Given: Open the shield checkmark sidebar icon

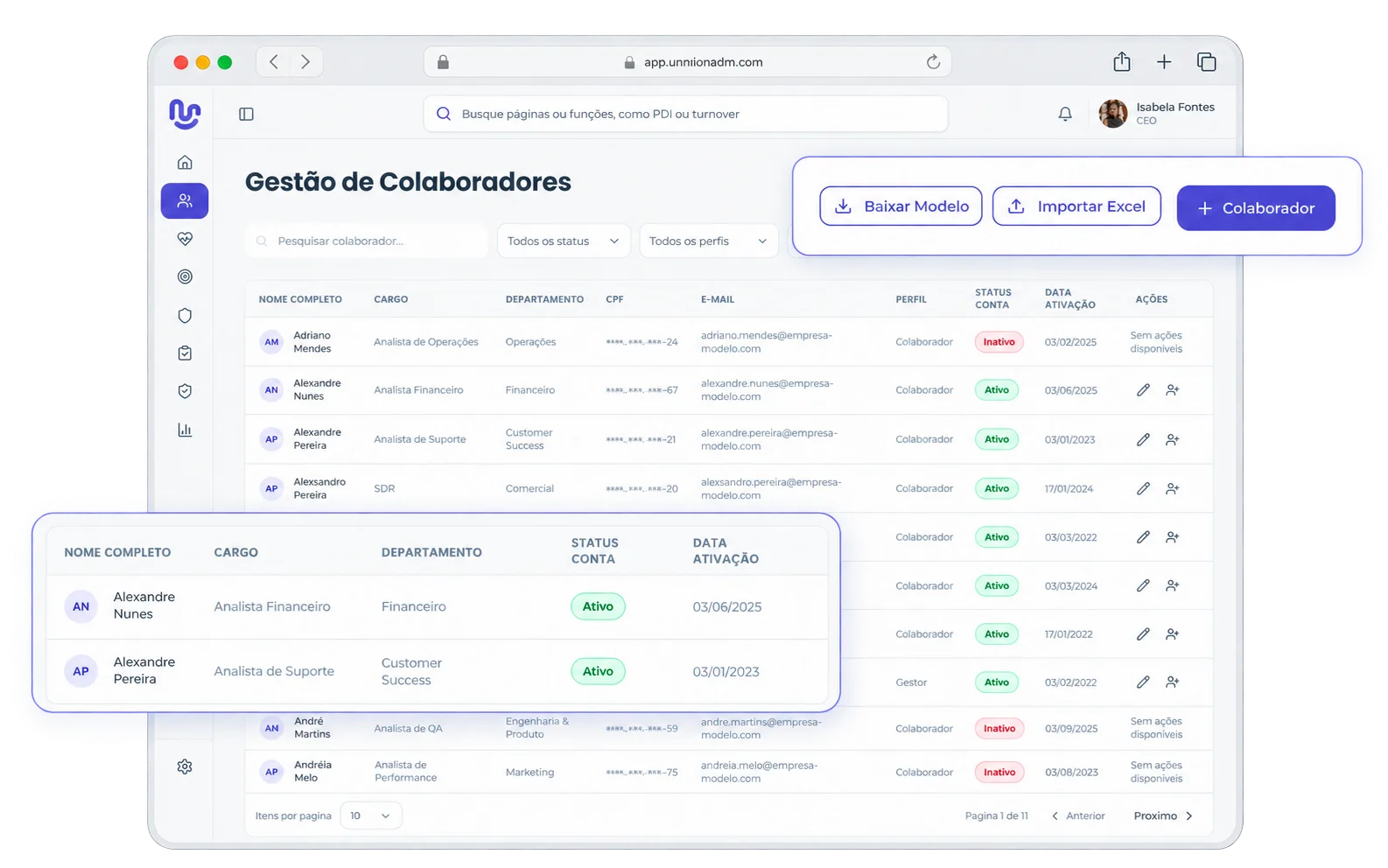Looking at the screenshot, I should tap(185, 391).
